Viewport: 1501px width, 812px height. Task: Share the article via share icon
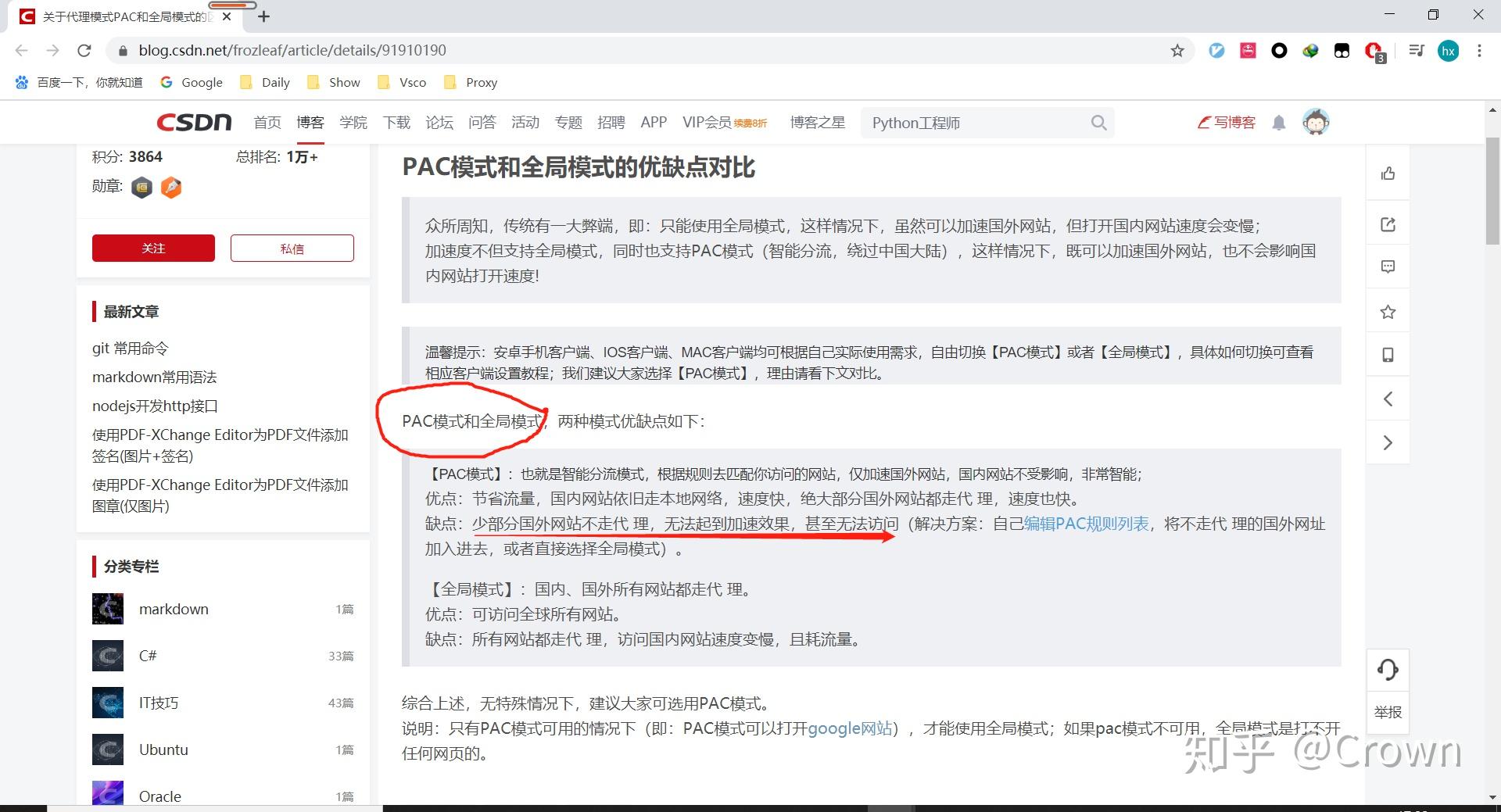[x=1388, y=225]
